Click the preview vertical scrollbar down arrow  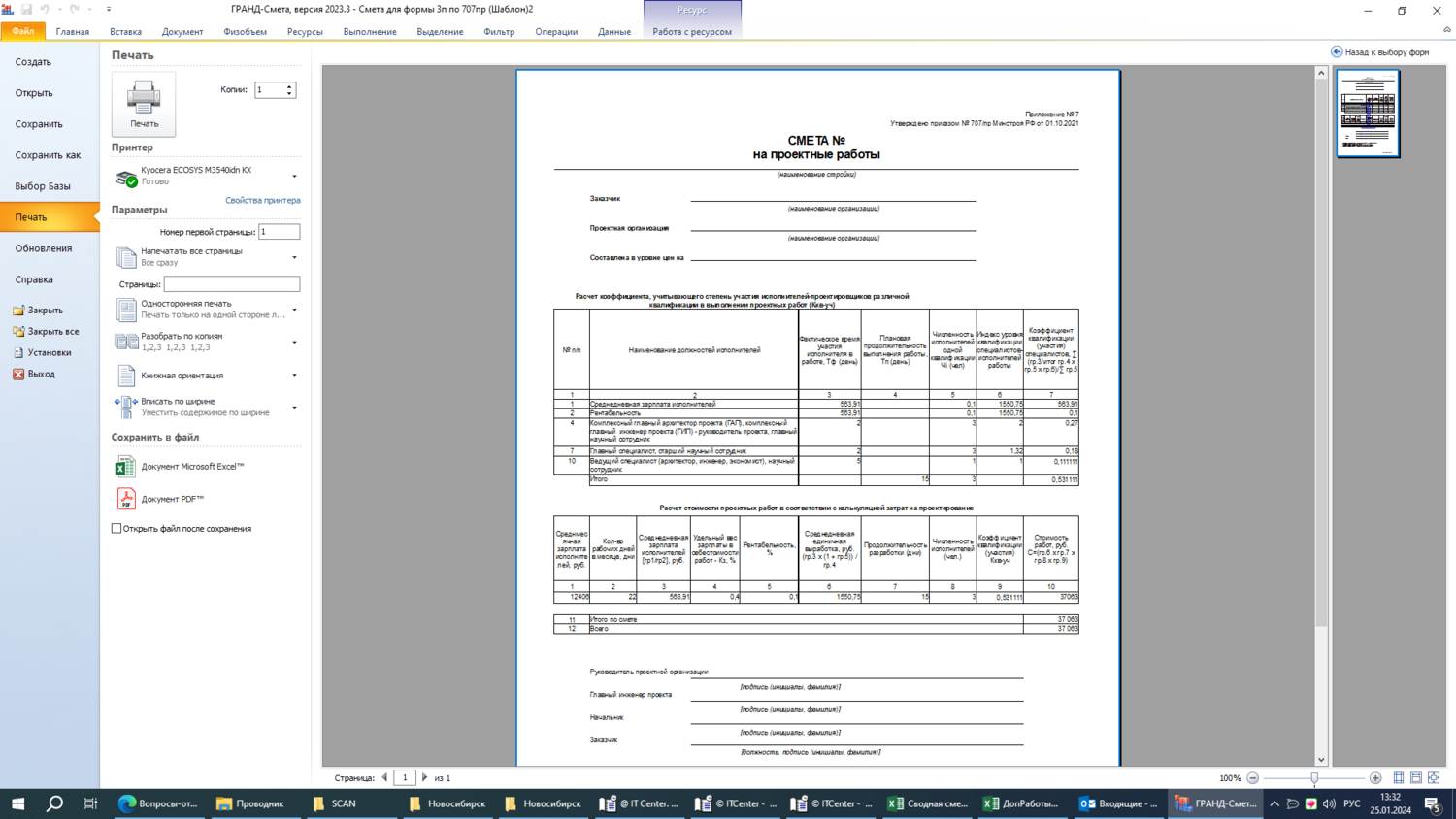(x=1321, y=761)
